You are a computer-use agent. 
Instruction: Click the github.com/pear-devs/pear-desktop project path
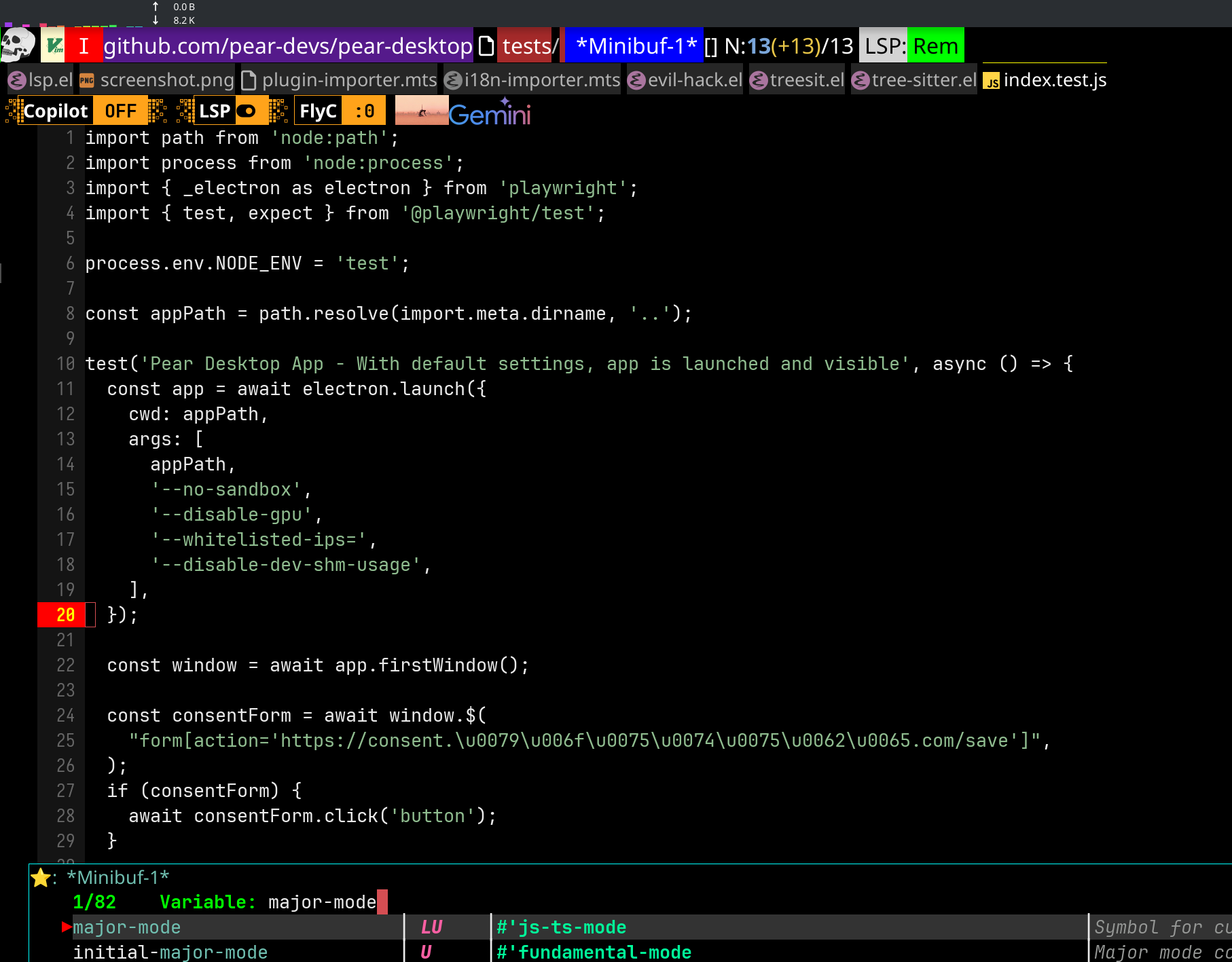(287, 45)
